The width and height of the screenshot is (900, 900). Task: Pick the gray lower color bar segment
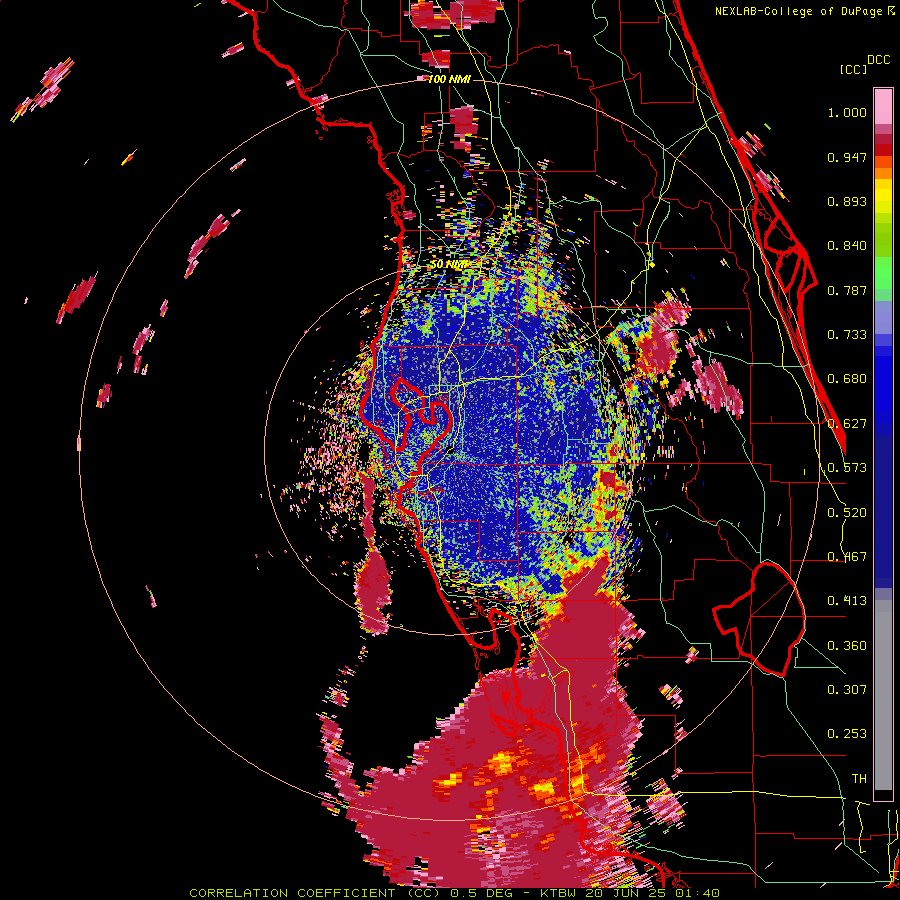click(883, 695)
